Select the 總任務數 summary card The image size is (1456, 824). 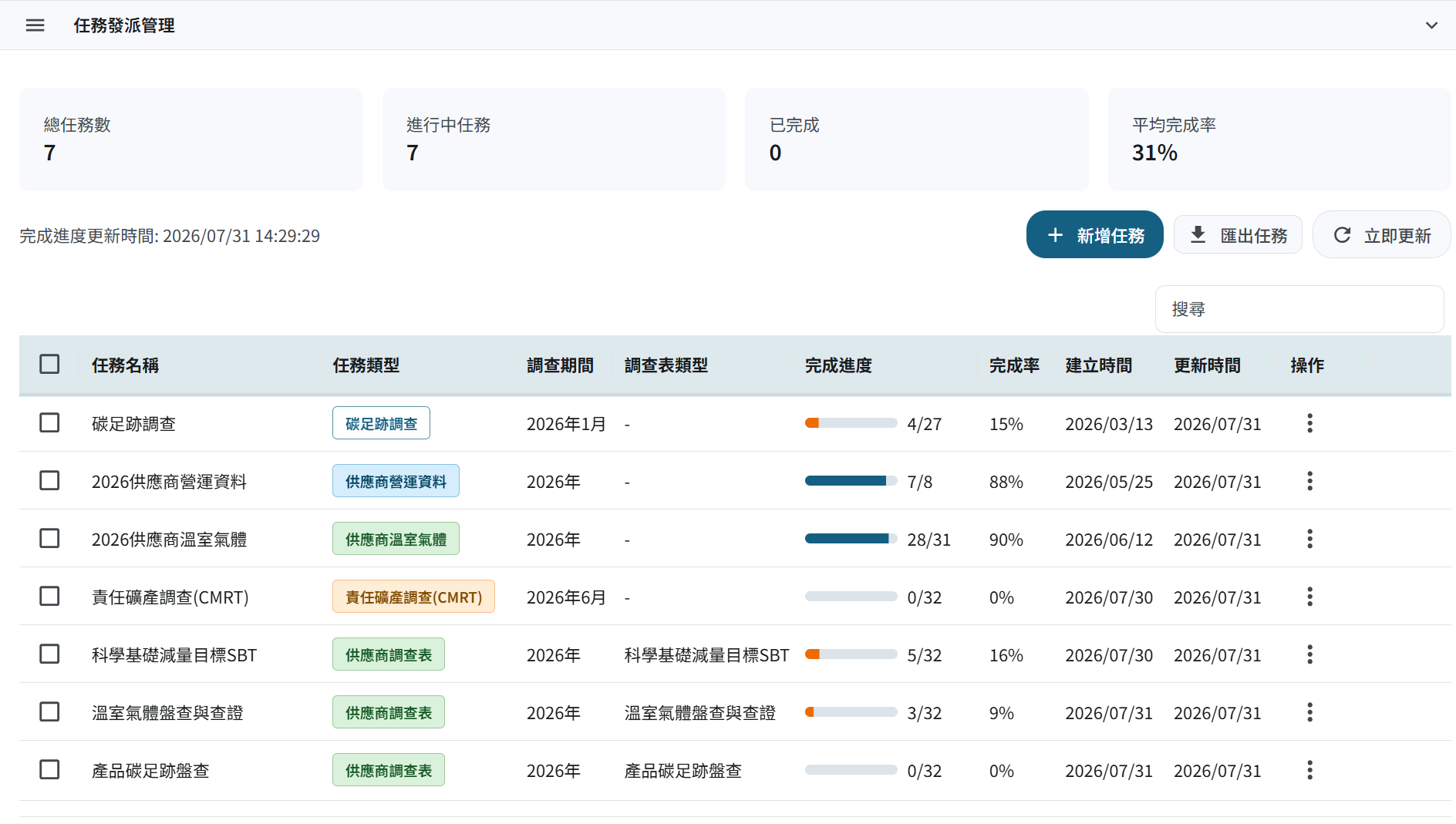[190, 140]
